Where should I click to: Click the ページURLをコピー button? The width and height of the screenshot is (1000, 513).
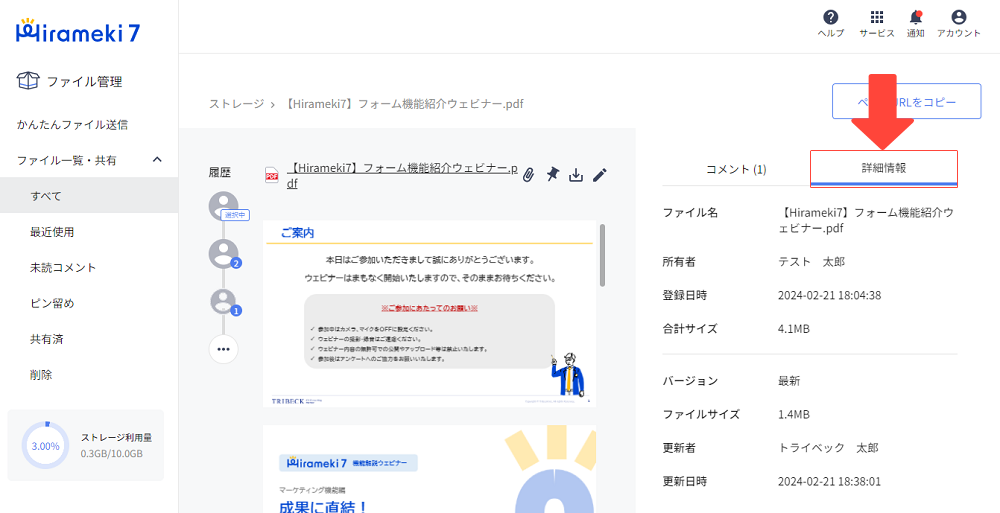pyautogui.click(x=906, y=101)
